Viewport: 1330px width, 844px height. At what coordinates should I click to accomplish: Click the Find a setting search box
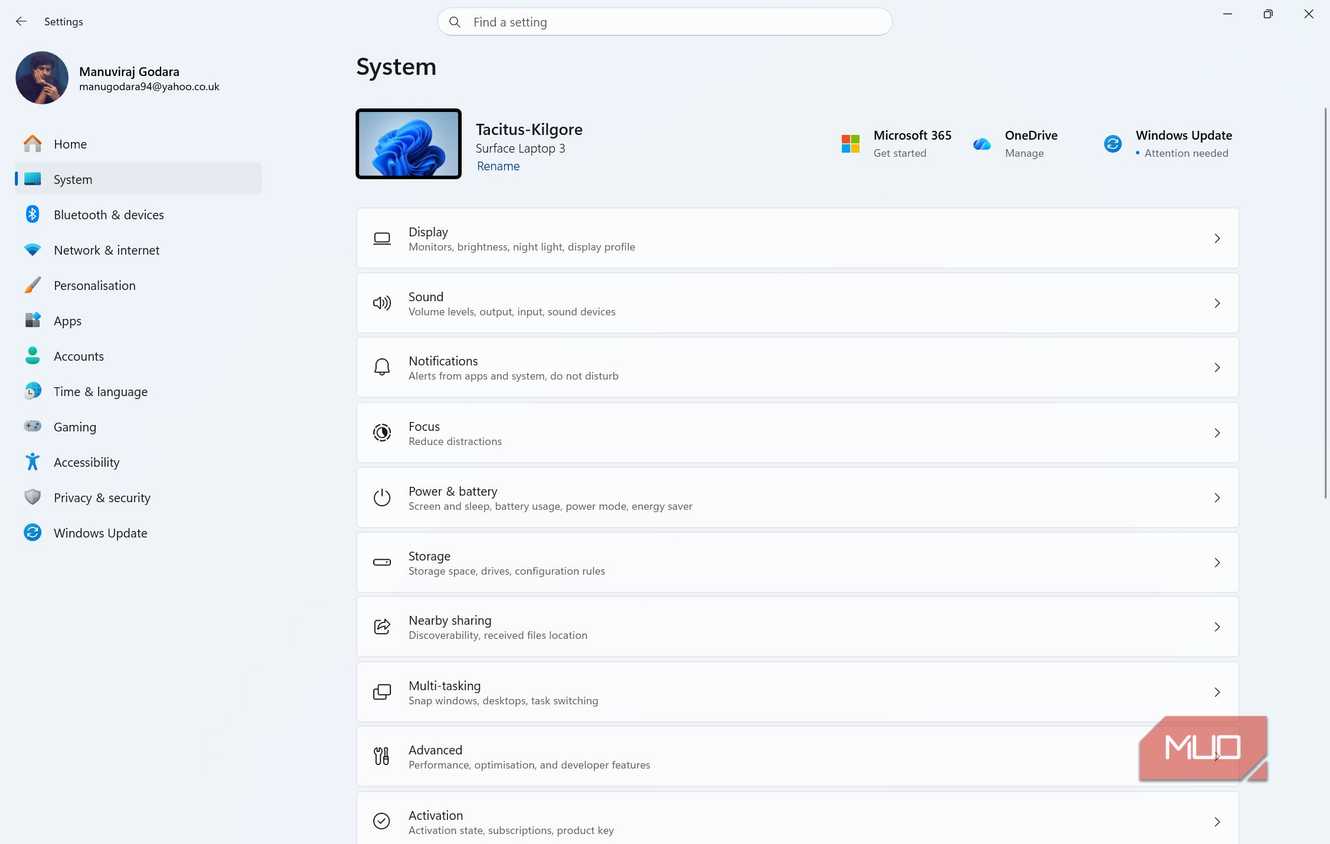(x=665, y=22)
